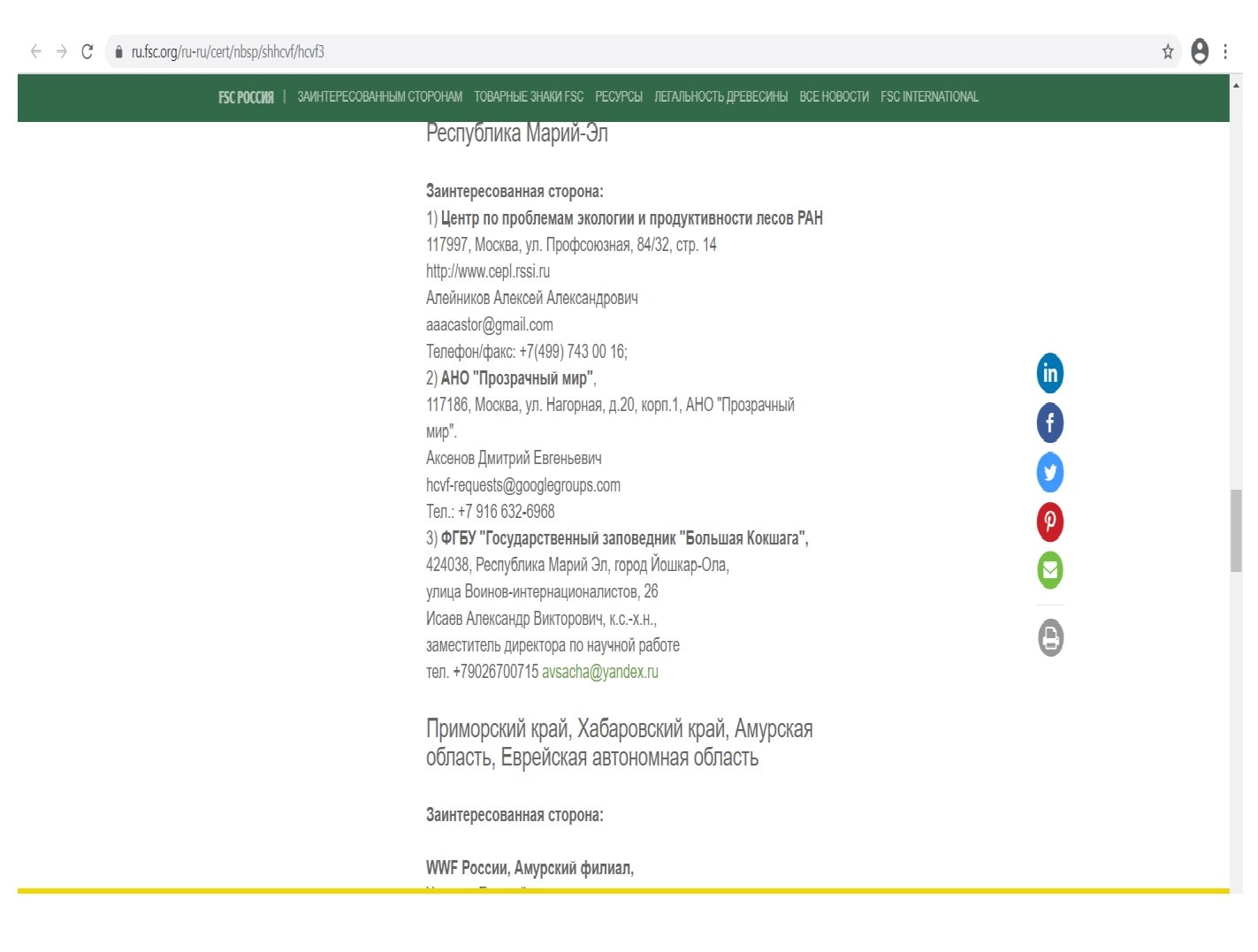
Task: Share page via Facebook icon
Action: 1049,423
